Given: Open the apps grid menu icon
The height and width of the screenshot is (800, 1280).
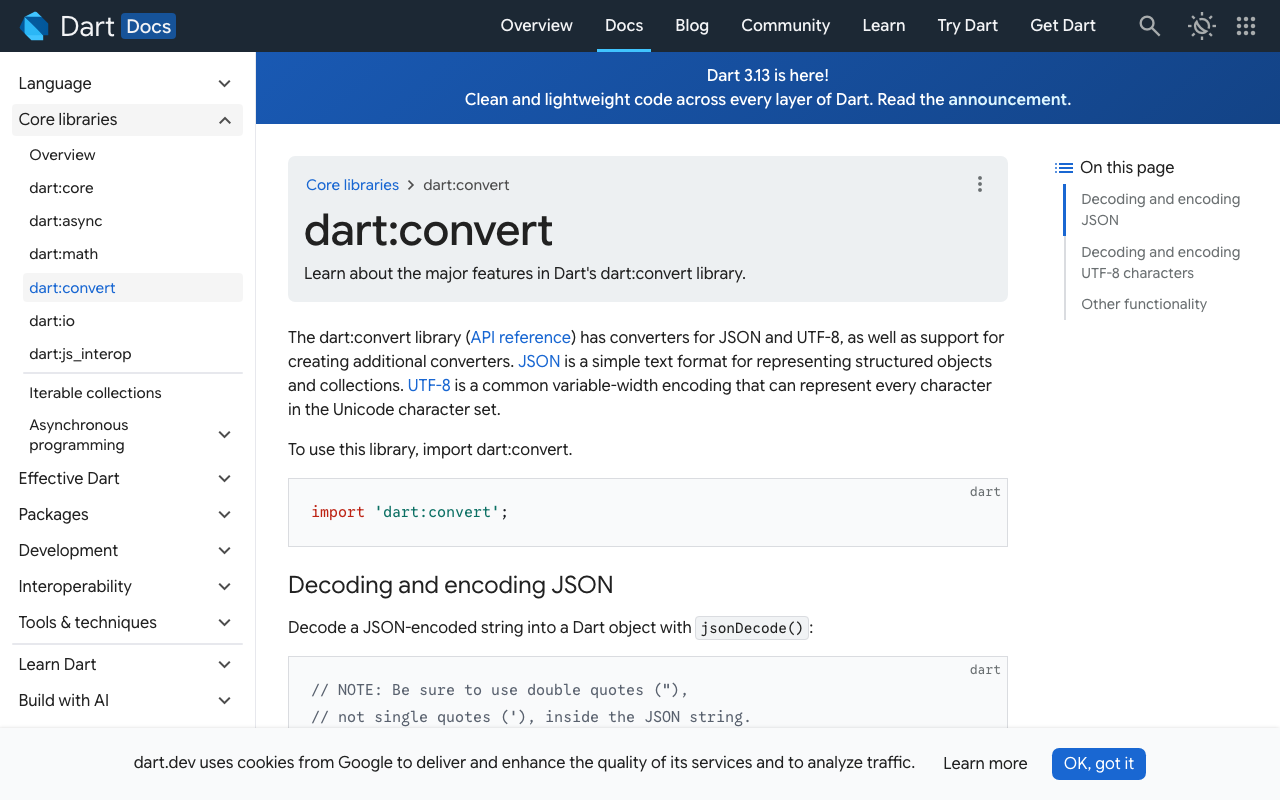Looking at the screenshot, I should 1246,26.
